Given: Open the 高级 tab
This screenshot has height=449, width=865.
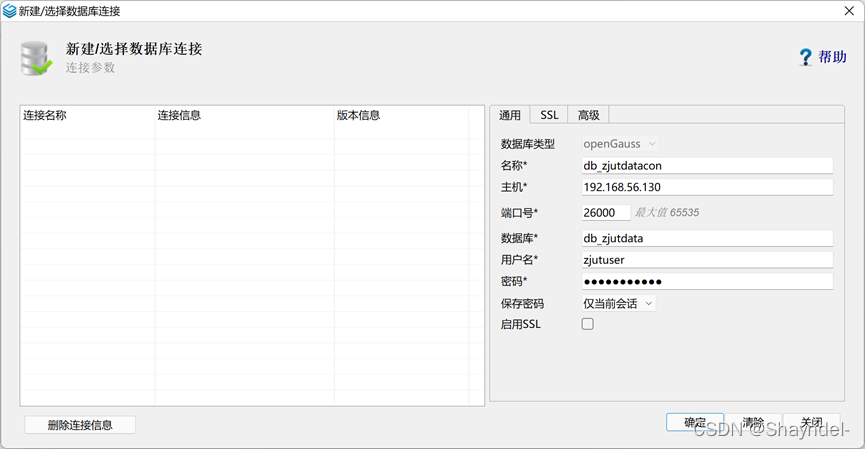Looking at the screenshot, I should (x=588, y=115).
